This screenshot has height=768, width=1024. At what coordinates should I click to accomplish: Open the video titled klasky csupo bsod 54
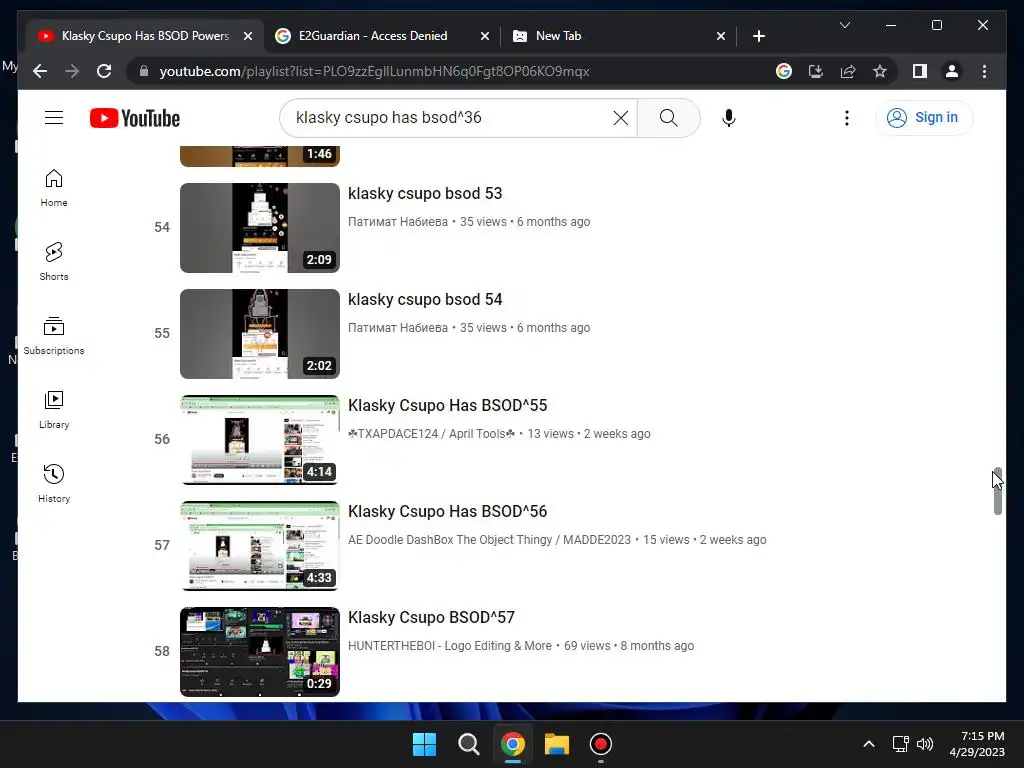click(425, 299)
